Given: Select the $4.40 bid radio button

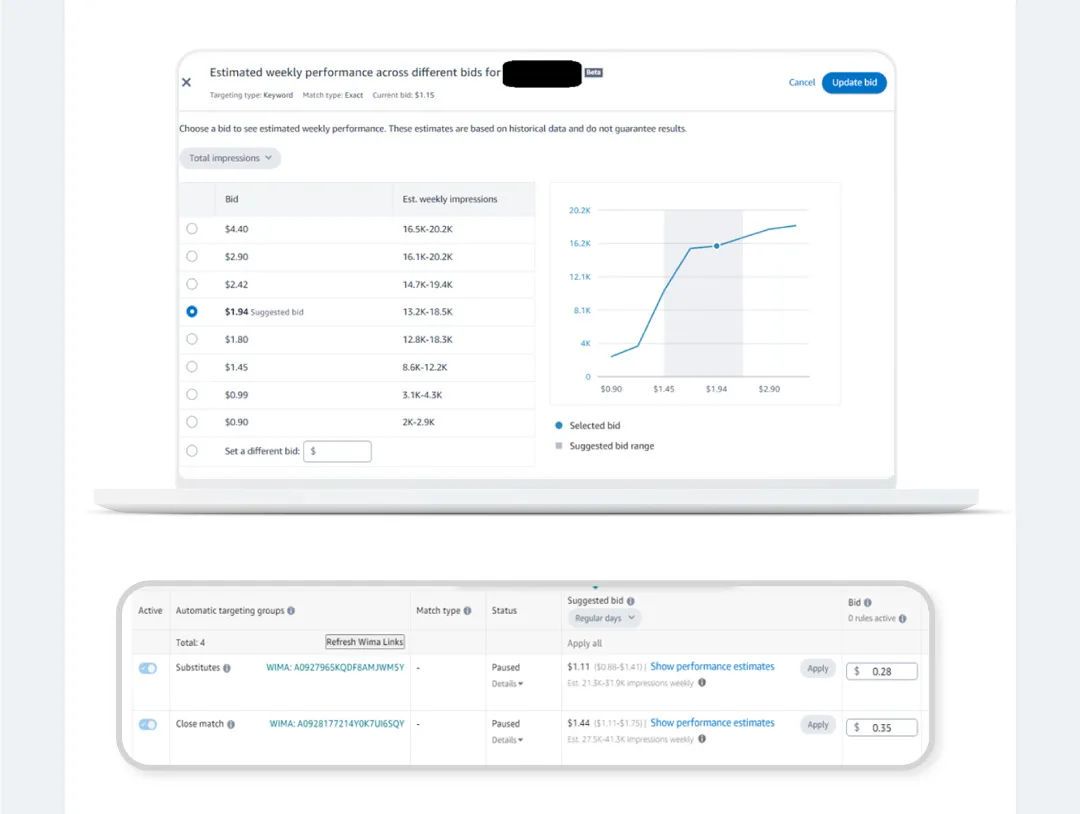Looking at the screenshot, I should pyautogui.click(x=192, y=229).
